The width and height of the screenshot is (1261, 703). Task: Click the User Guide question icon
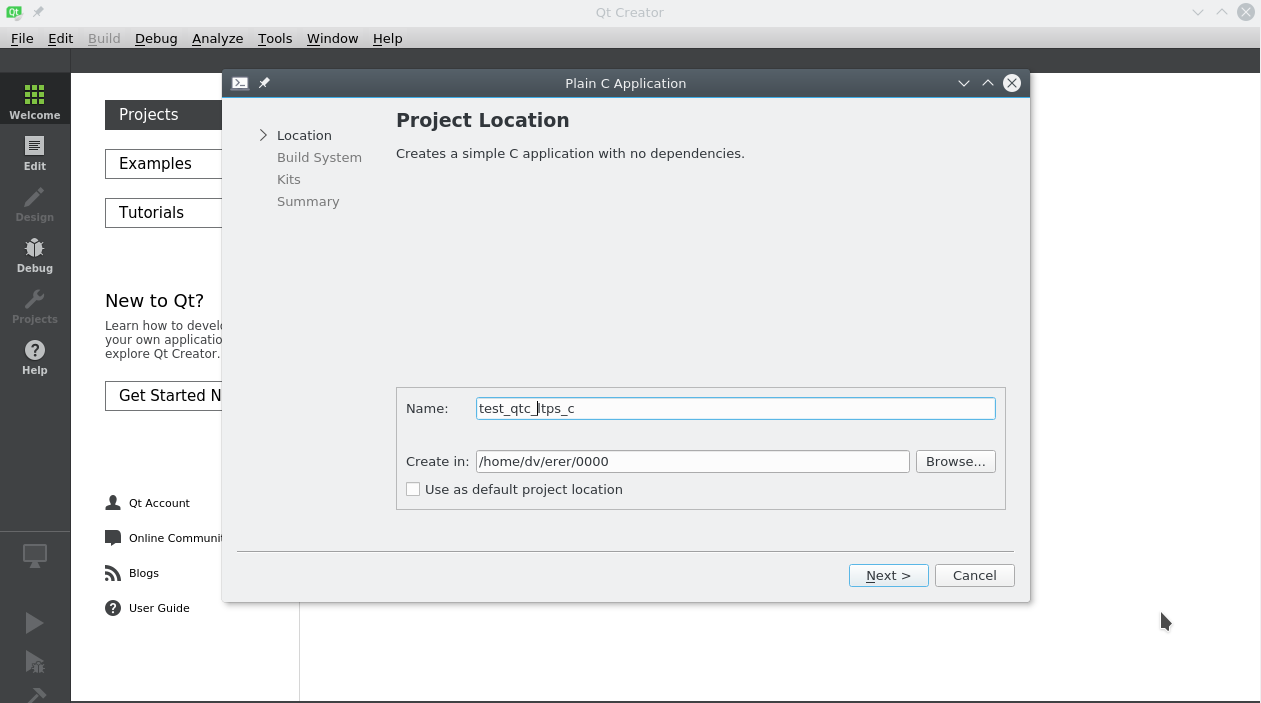click(x=113, y=608)
